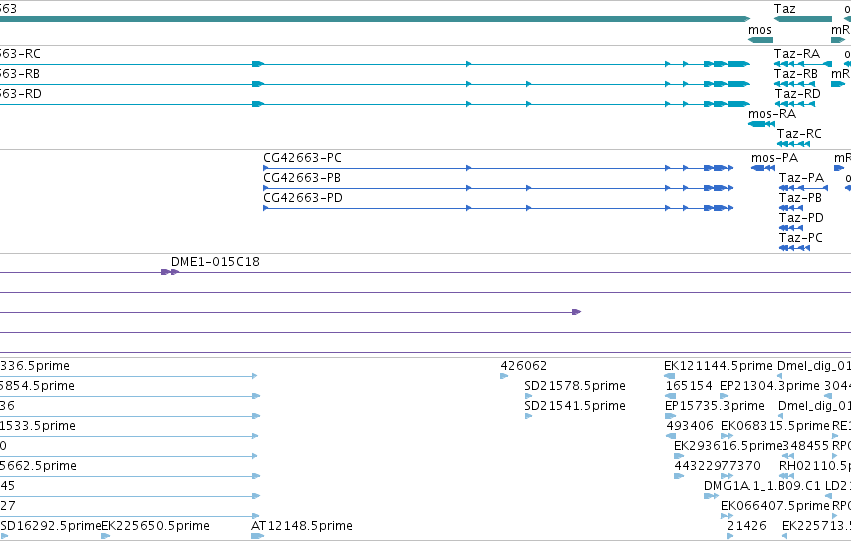Open the EP21304.3prime EST label
The image size is (851, 541).
point(769,386)
